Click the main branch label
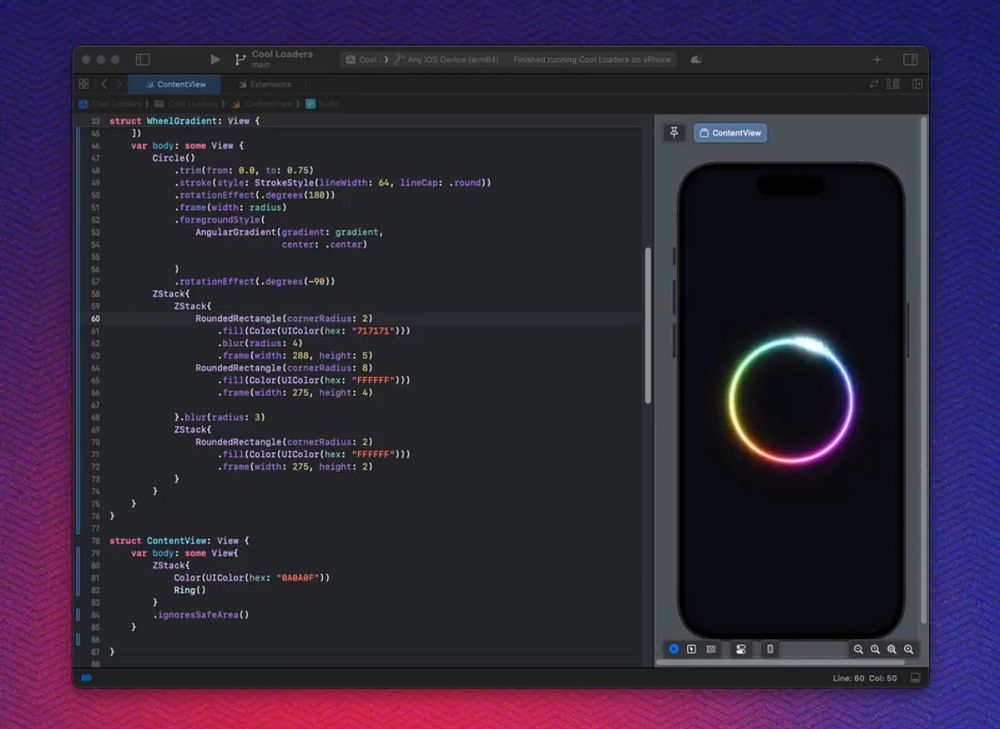This screenshot has width=1000, height=729. (260, 65)
